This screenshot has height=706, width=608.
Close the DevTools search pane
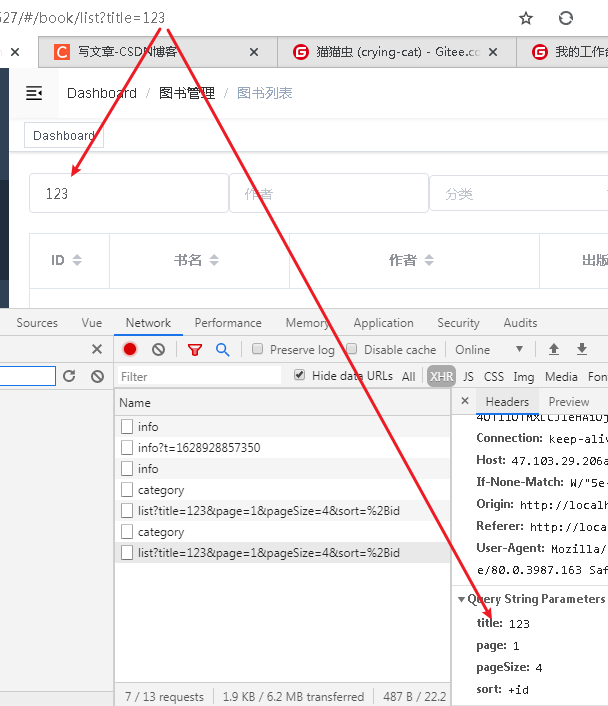pos(97,349)
